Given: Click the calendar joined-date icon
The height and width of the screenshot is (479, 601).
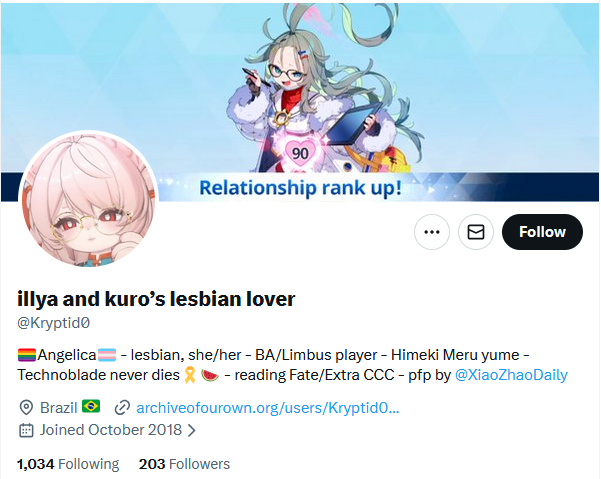Looking at the screenshot, I should point(26,430).
